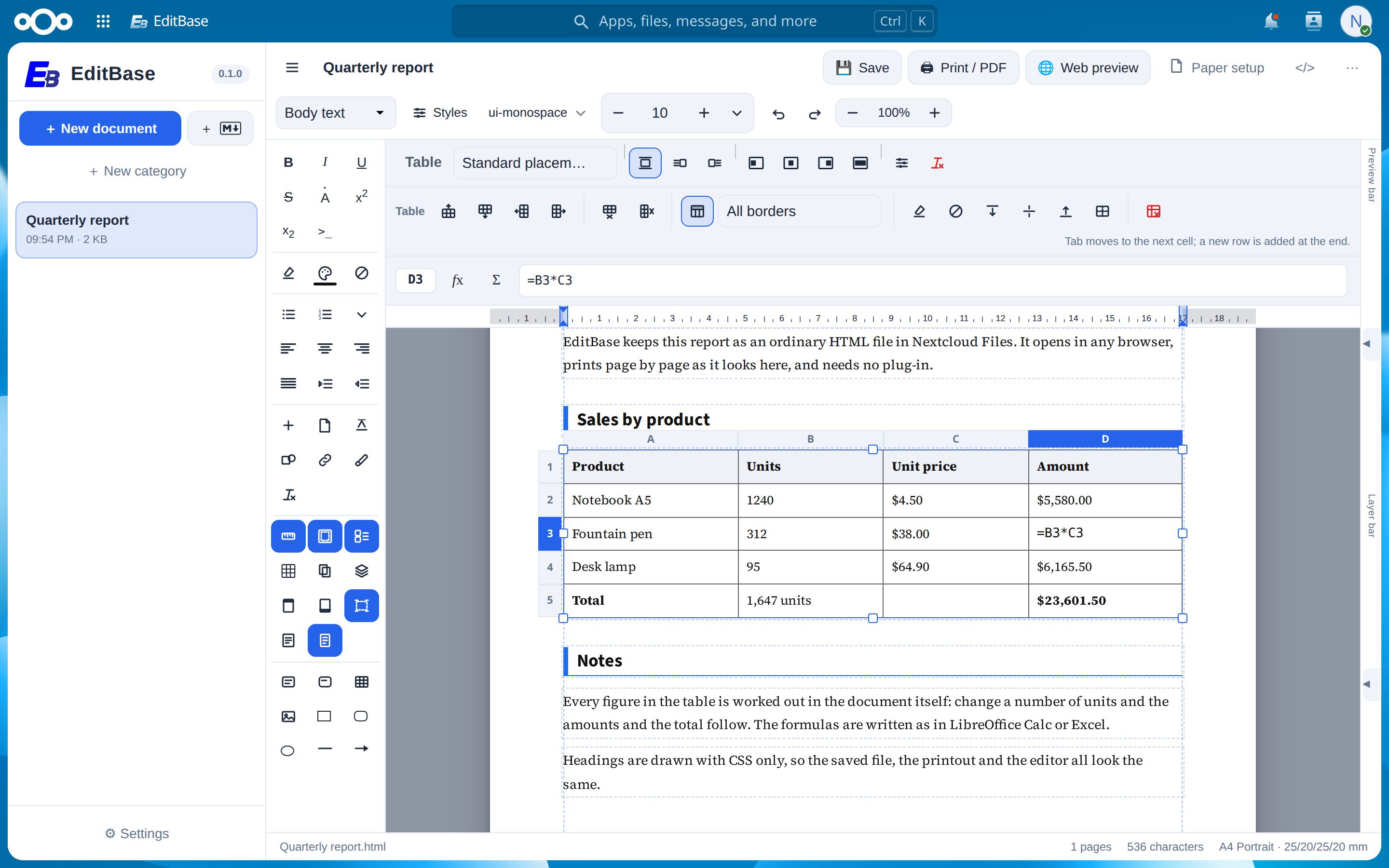The height and width of the screenshot is (868, 1389).
Task: Create a New document
Action: pyautogui.click(x=100, y=129)
